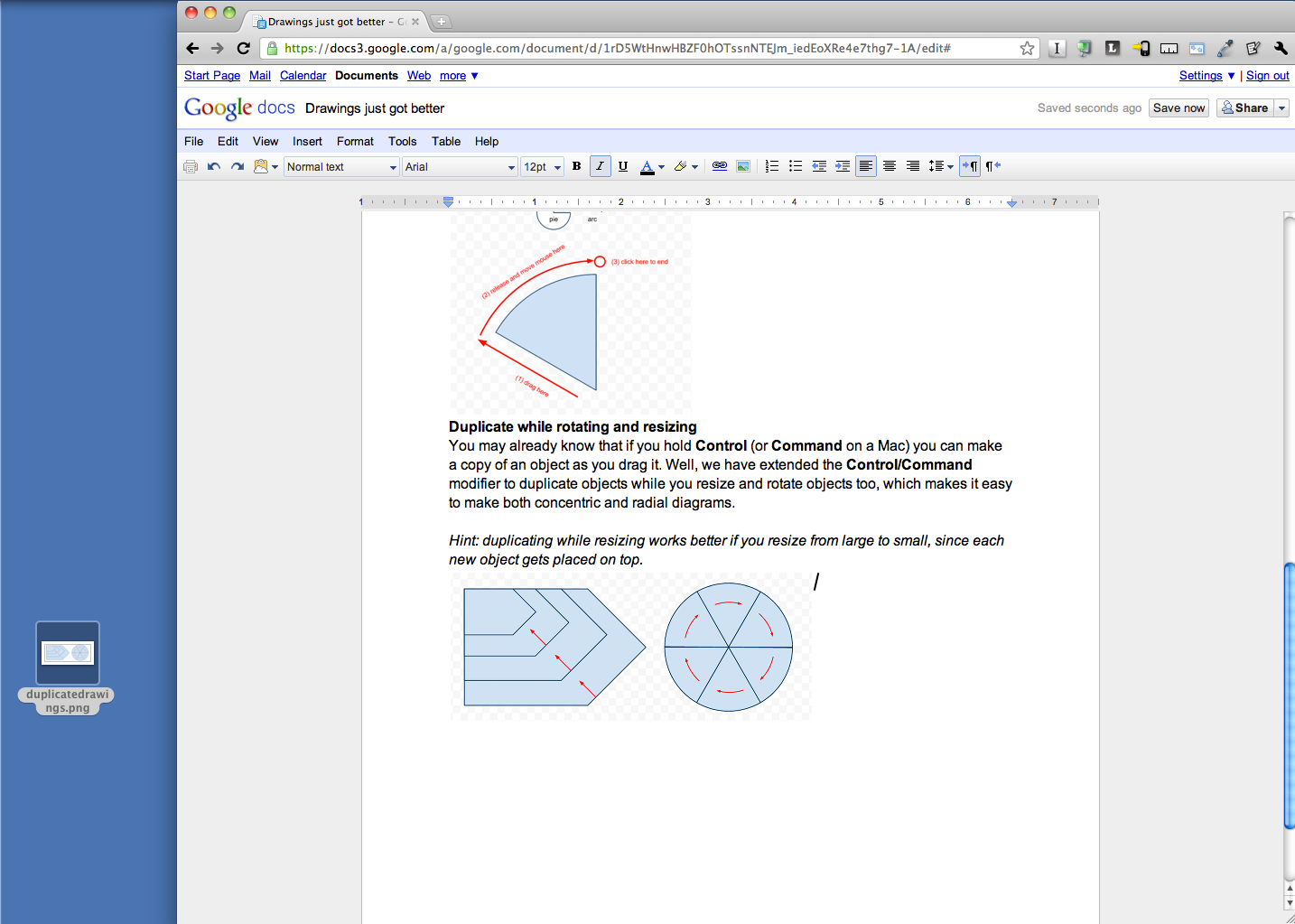Open the Edit menu
The height and width of the screenshot is (924, 1295).
(228, 142)
